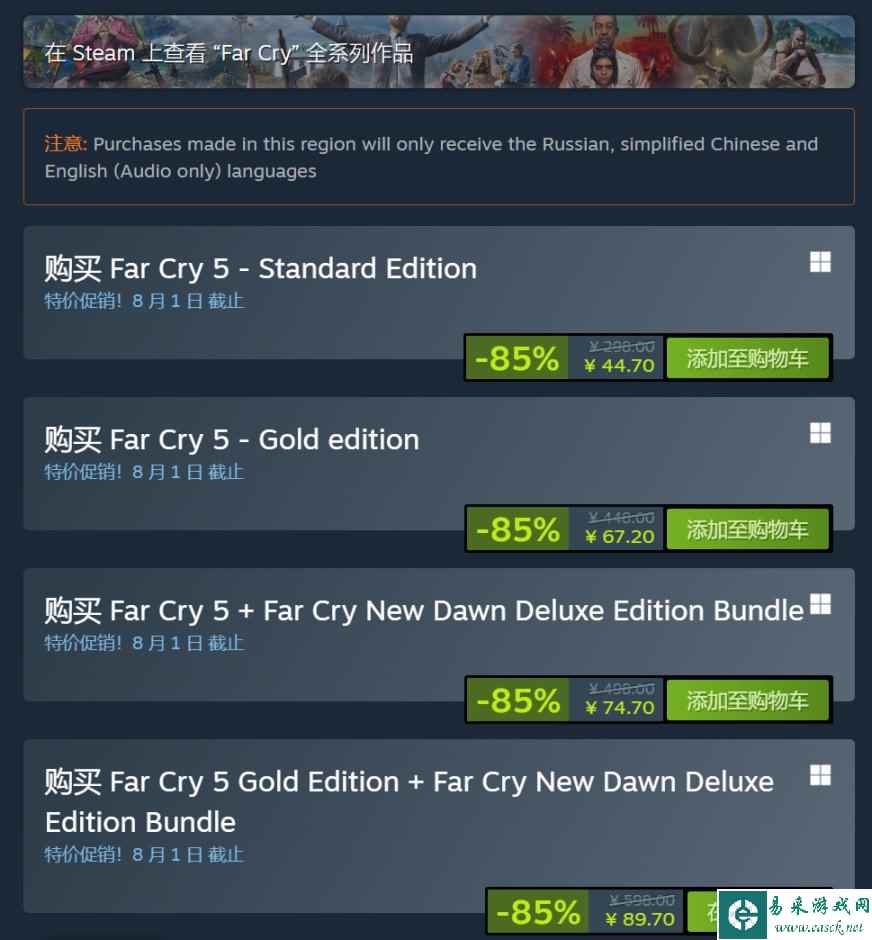This screenshot has width=872, height=940.
Task: Open the Far Cry series banner on Steam
Action: 438,52
